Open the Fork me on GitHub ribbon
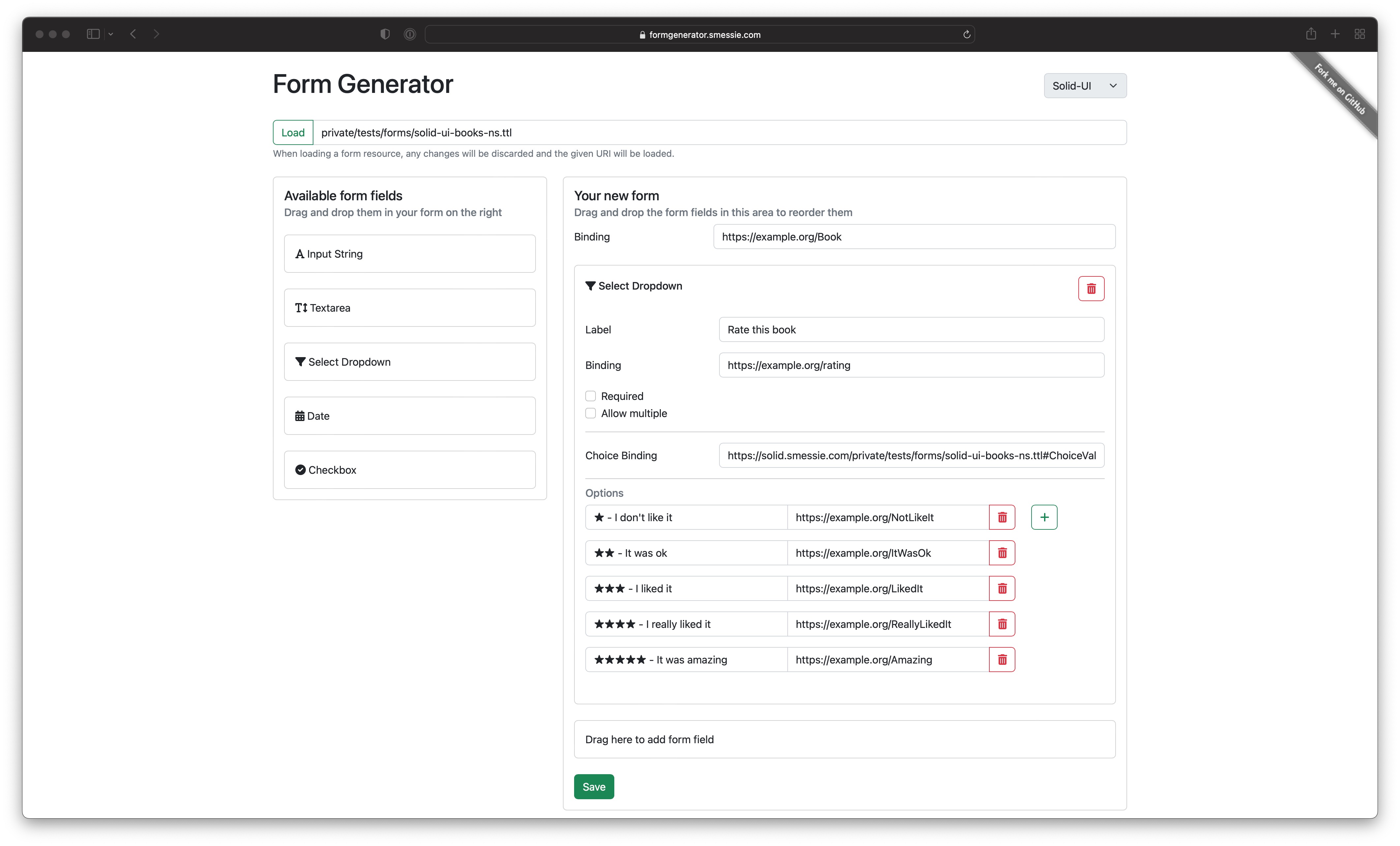Viewport: 1400px width, 846px height. click(x=1339, y=90)
